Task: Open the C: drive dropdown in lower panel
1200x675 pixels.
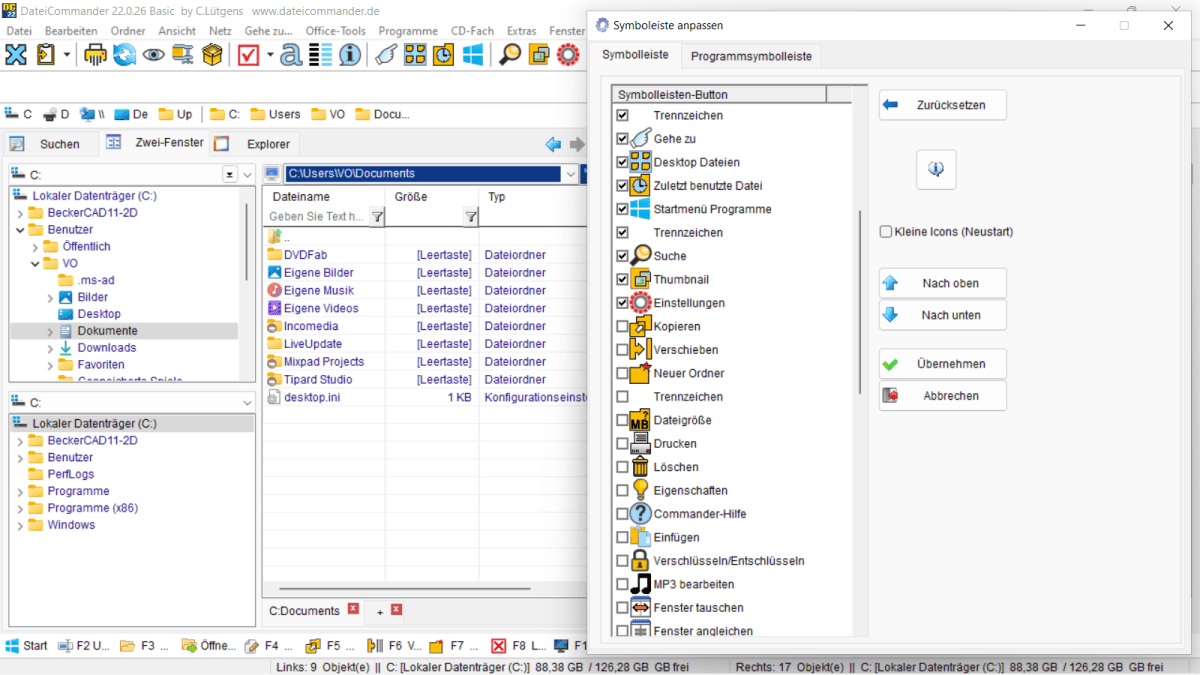Action: [x=247, y=403]
